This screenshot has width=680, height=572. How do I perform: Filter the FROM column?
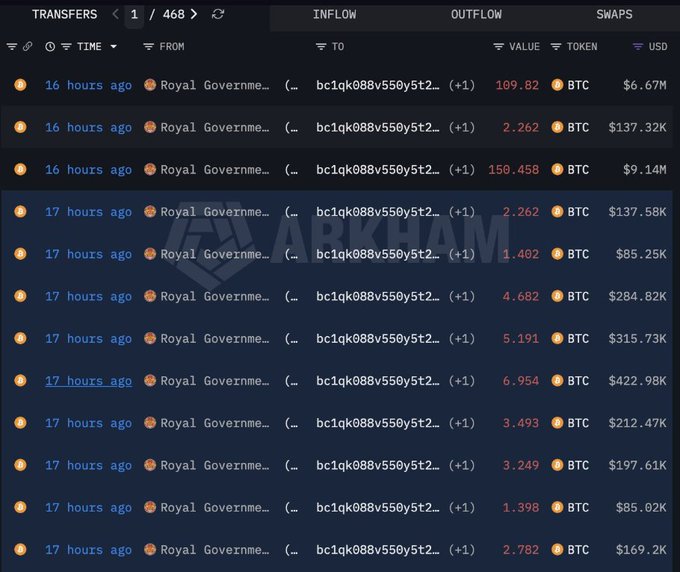(148, 46)
